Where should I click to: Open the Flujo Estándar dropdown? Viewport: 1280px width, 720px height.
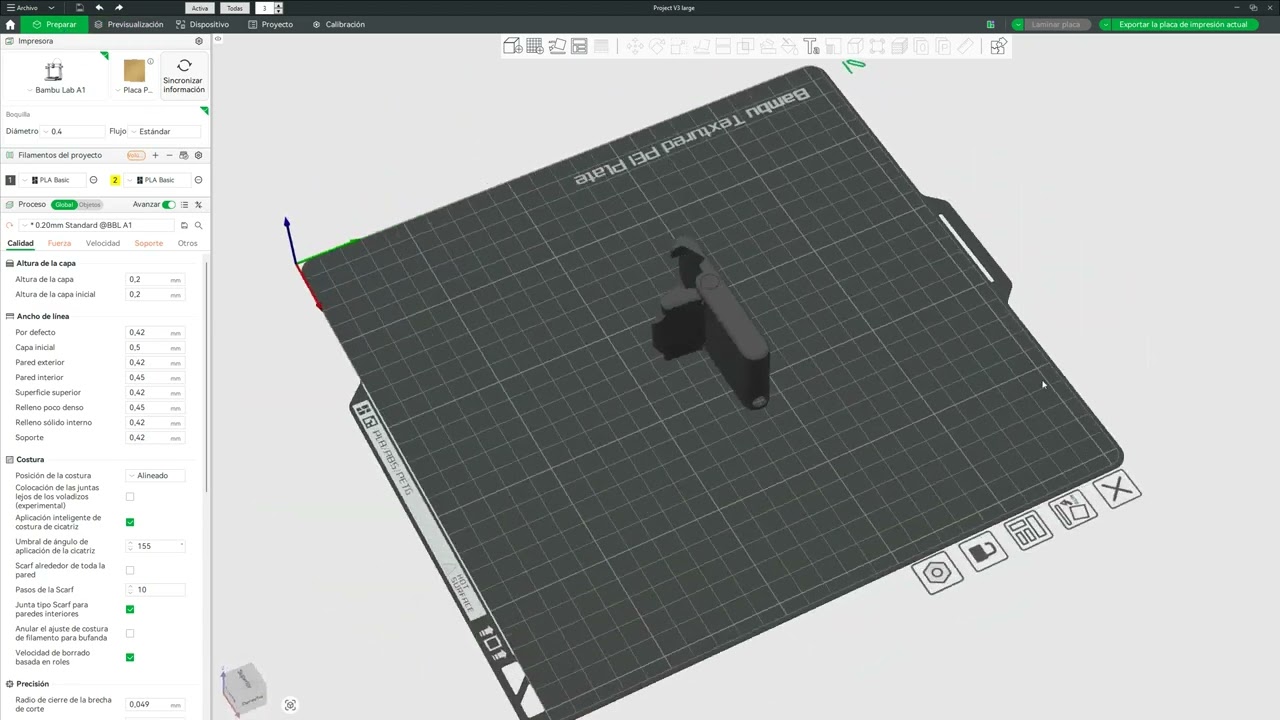click(x=165, y=131)
